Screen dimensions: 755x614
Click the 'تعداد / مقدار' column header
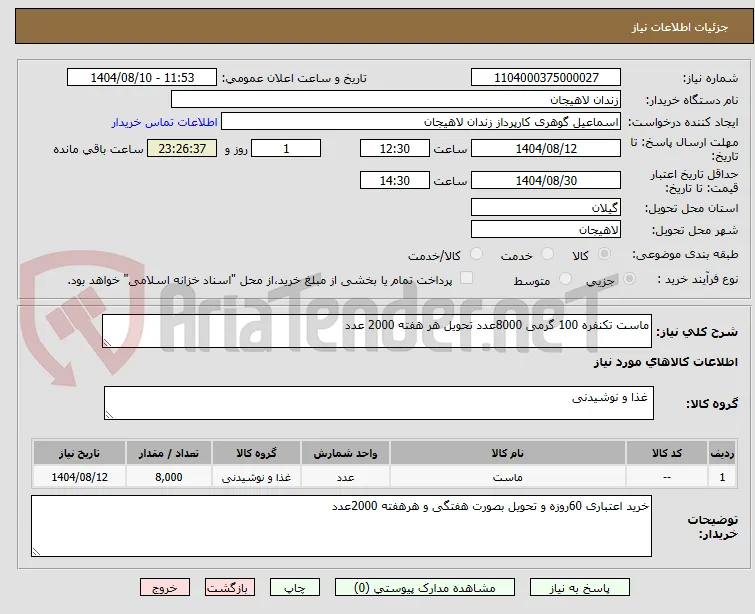169,453
